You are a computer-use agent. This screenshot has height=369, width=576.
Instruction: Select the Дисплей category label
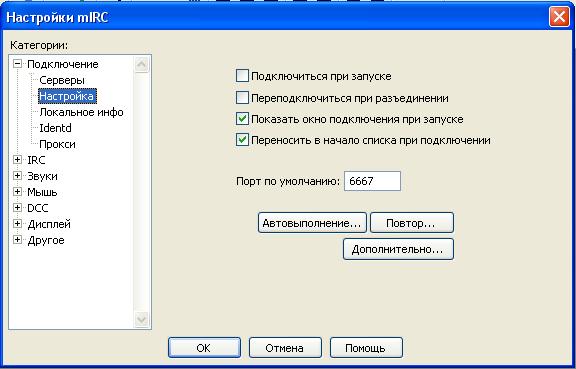49,224
